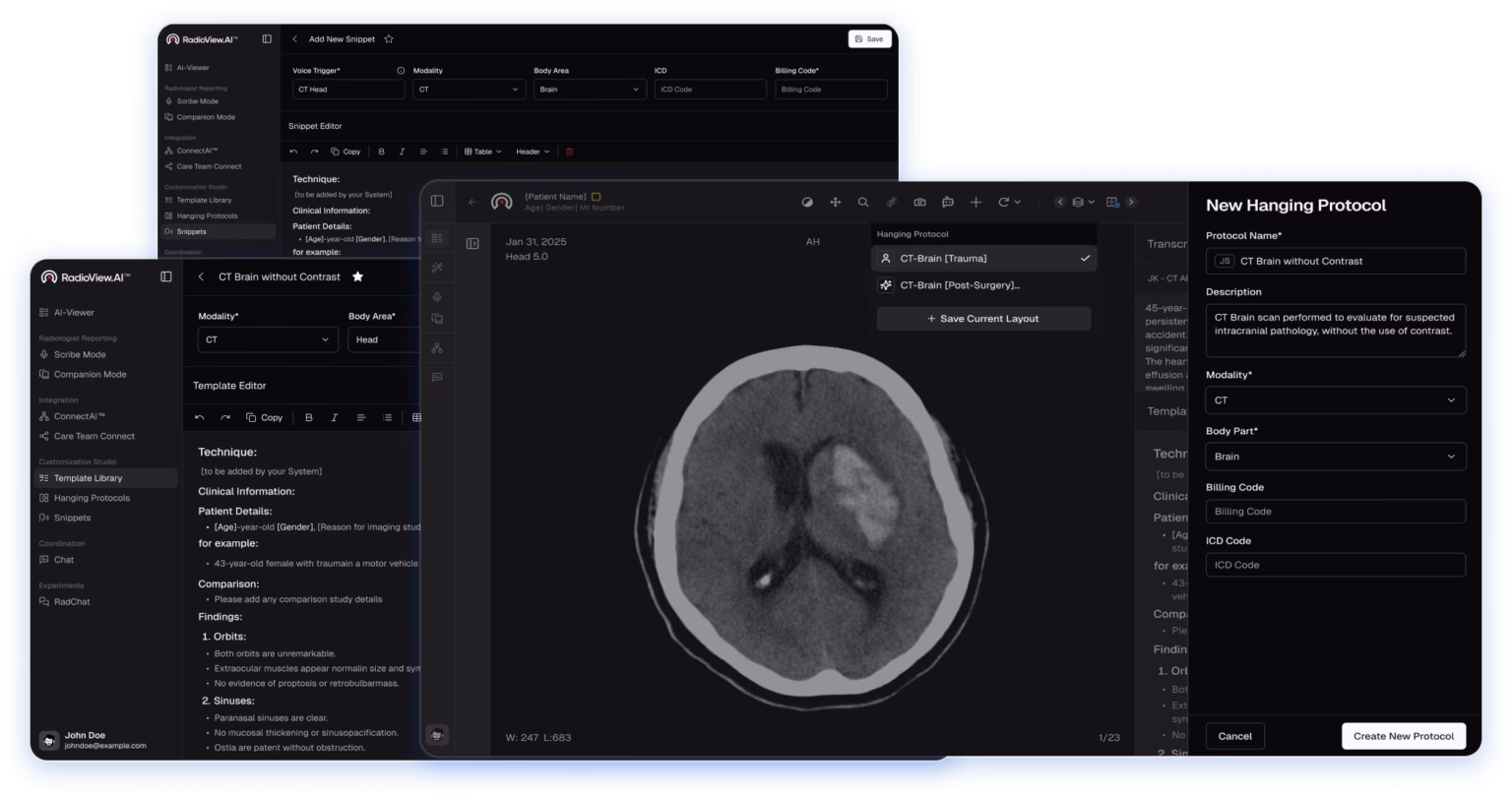This screenshot has width=1512, height=797.
Task: Toggle favorite star next to Add New Snippet
Action: click(389, 39)
